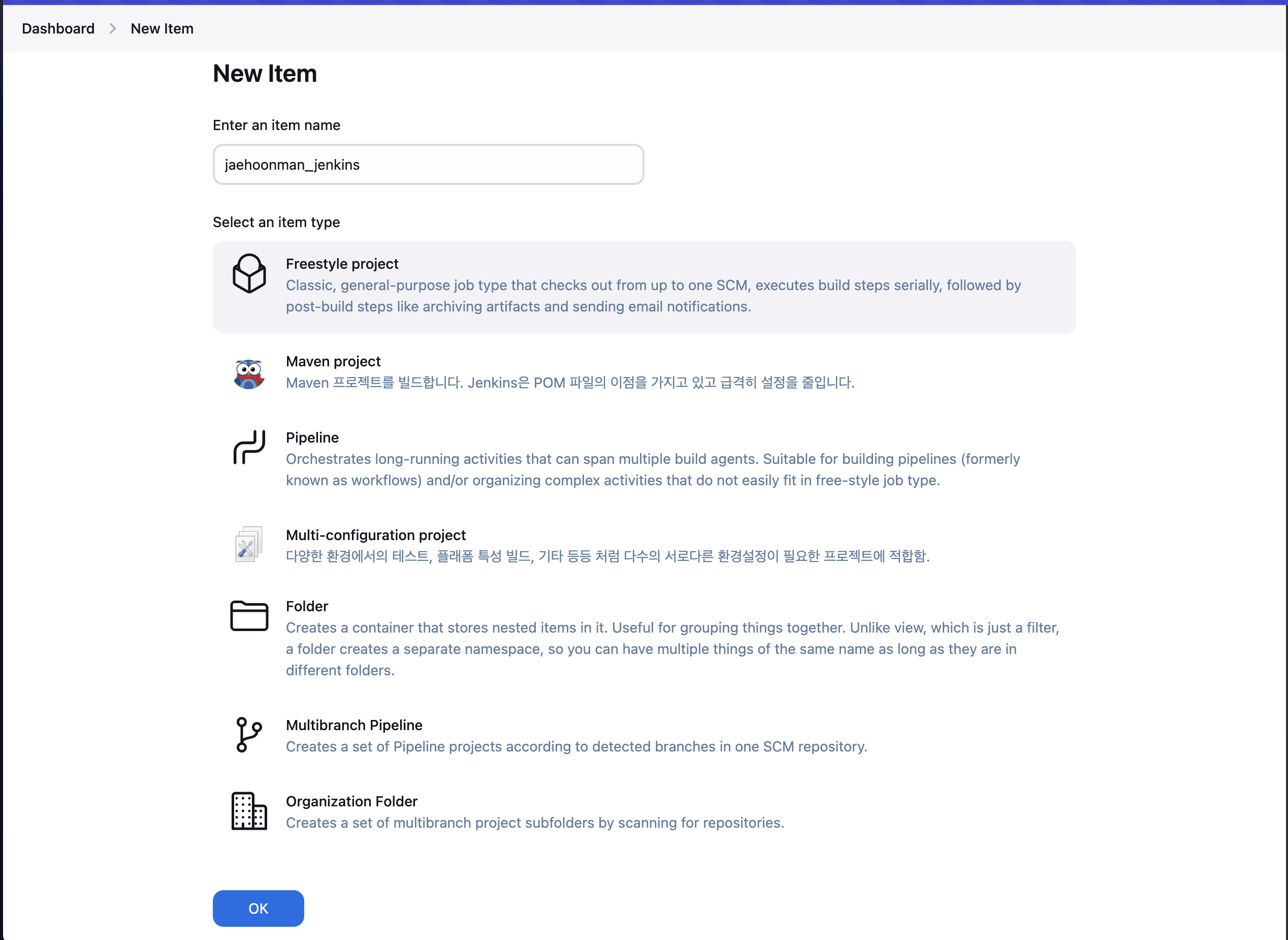Viewport: 1288px width, 940px height.
Task: Click the Maven project owl icon
Action: click(x=249, y=374)
